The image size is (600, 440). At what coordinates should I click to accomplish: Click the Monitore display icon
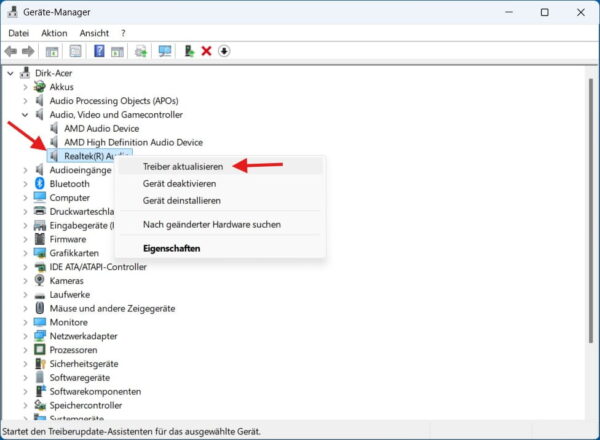39,322
